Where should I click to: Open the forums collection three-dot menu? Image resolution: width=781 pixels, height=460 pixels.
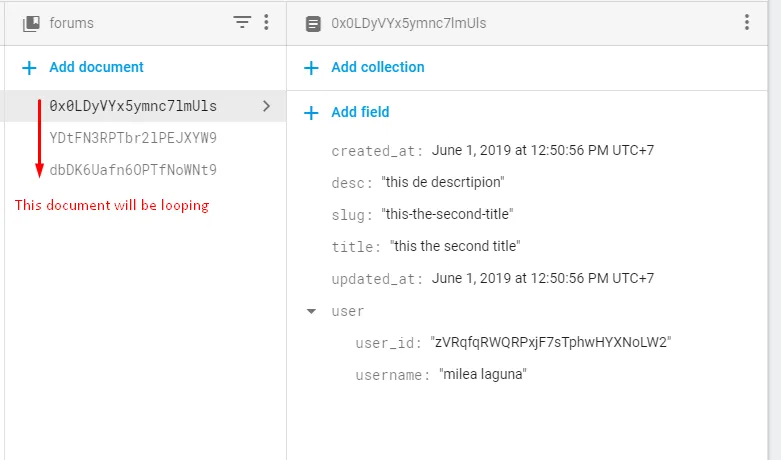click(x=266, y=22)
